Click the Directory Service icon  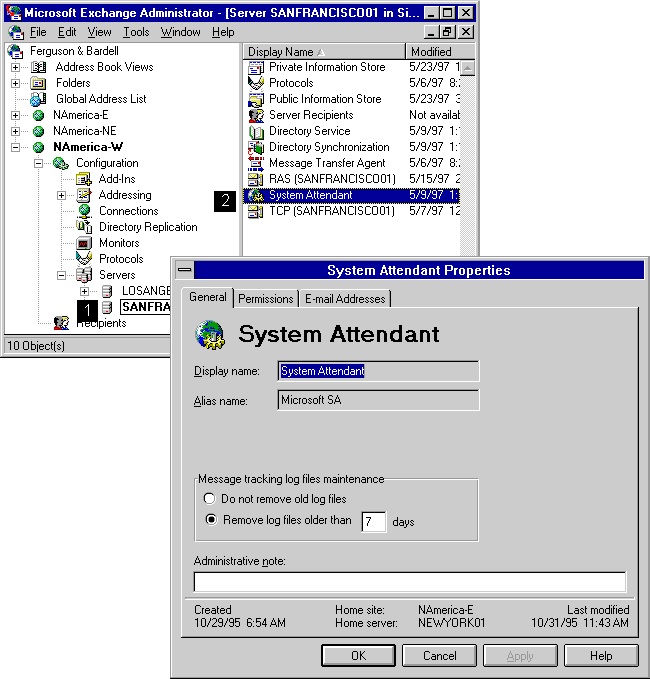pos(256,132)
